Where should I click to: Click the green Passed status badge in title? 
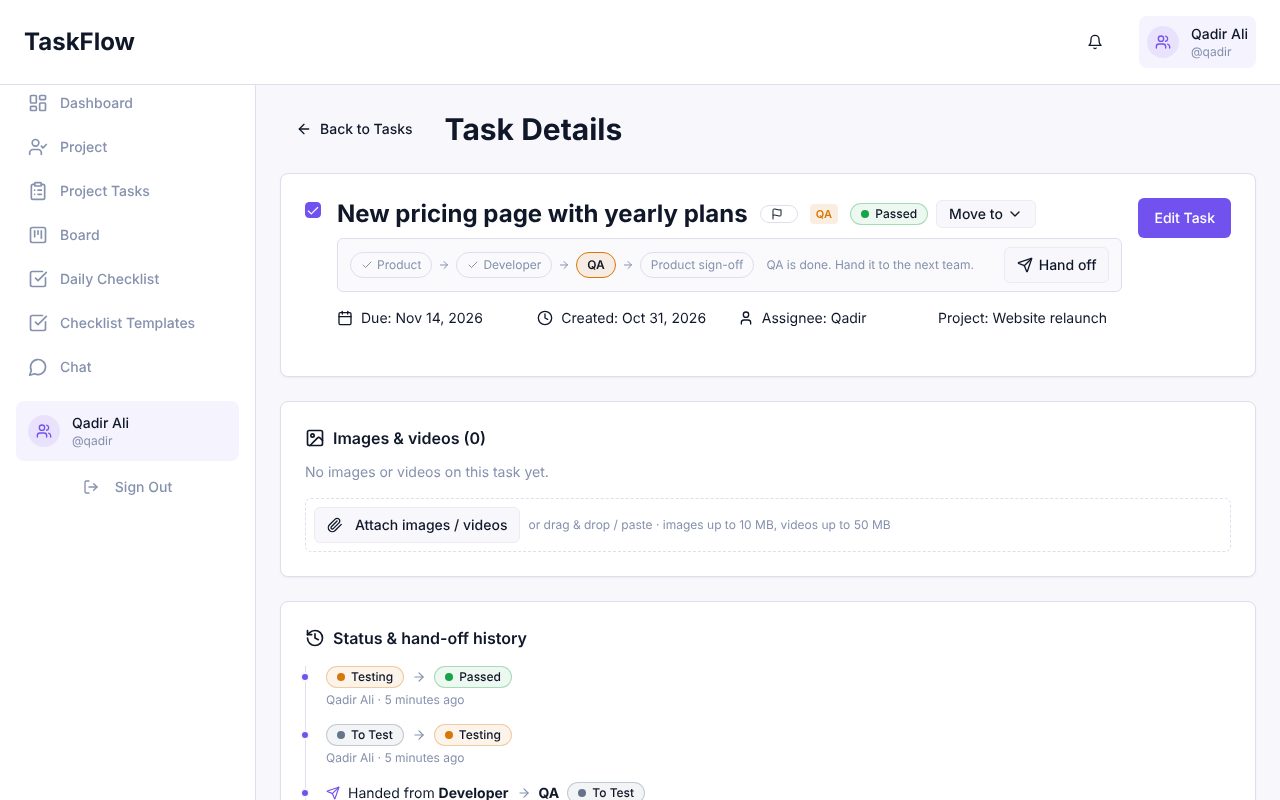(889, 214)
